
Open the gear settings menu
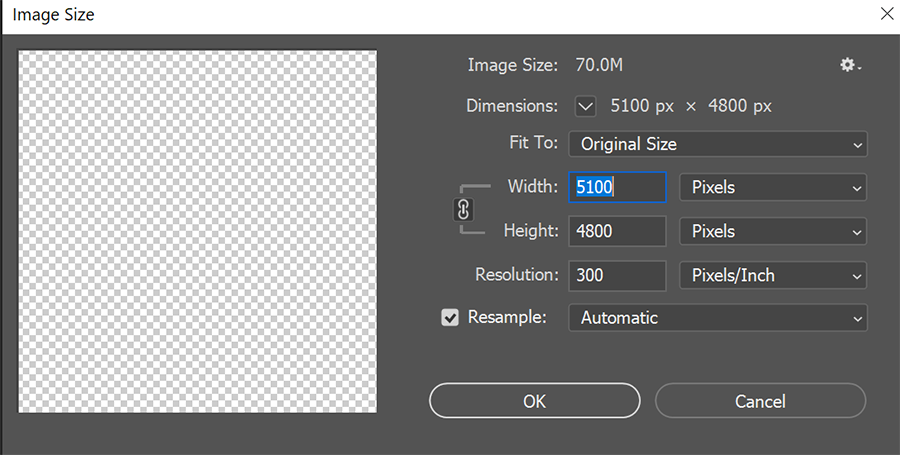[850, 65]
